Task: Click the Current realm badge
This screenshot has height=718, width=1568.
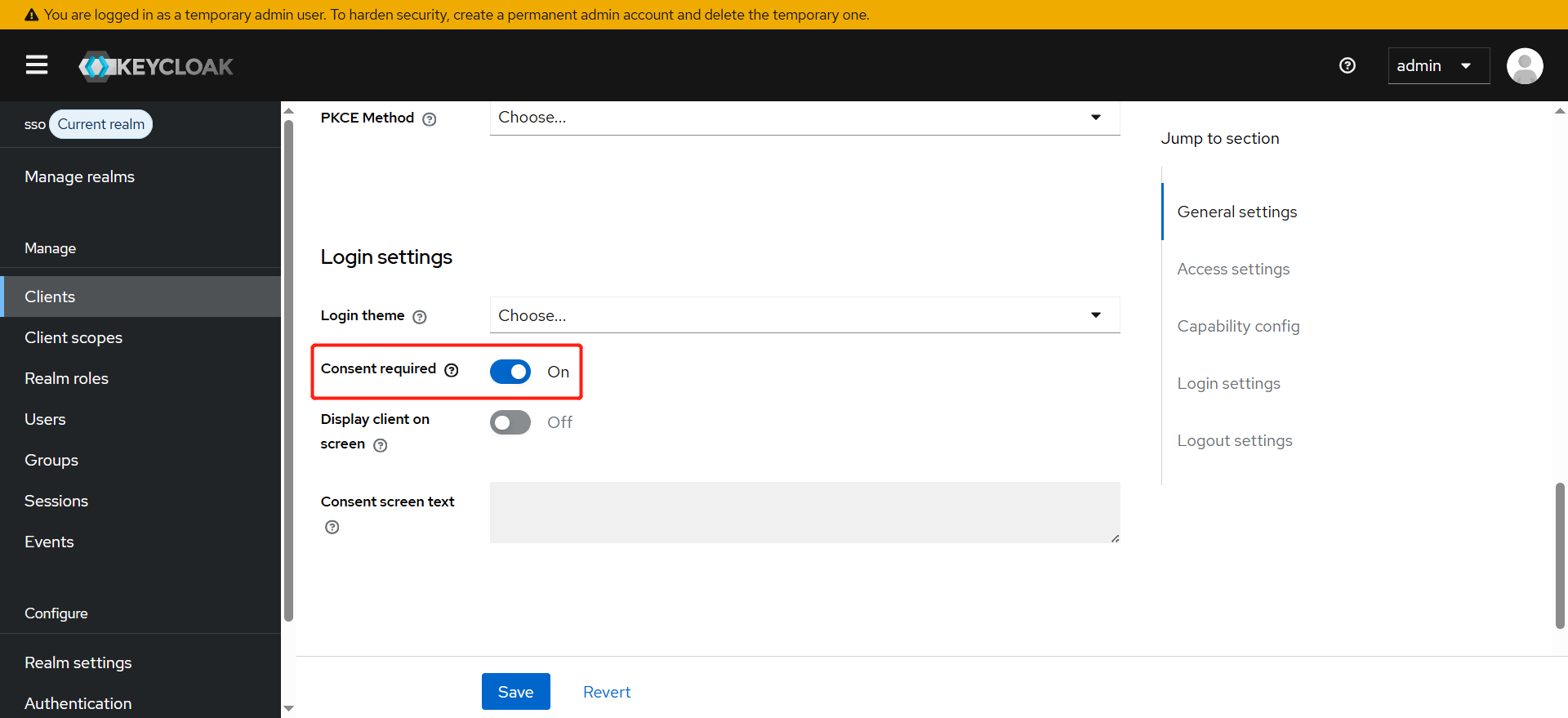Action: click(x=101, y=124)
